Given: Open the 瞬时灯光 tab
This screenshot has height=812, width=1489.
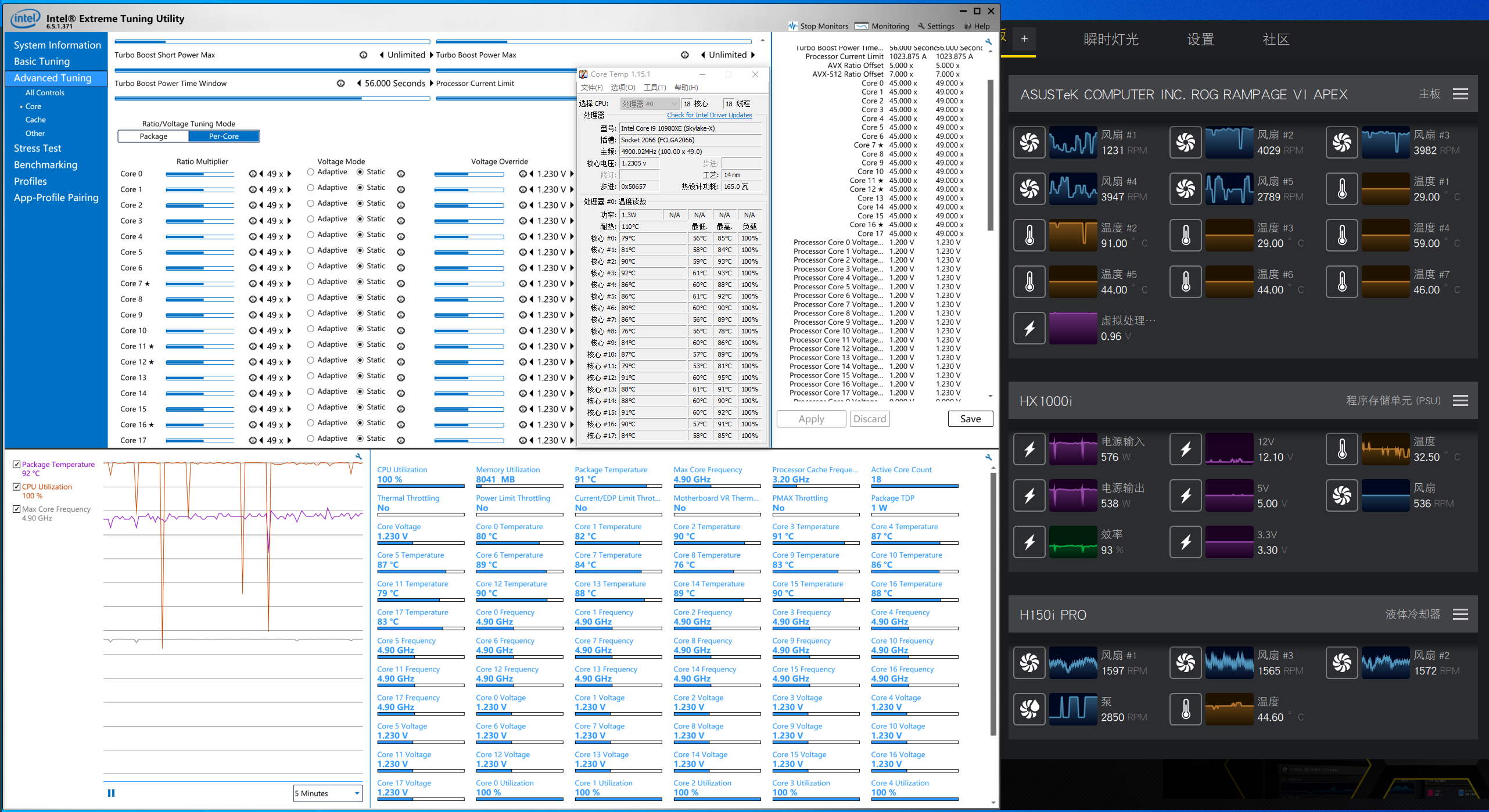Looking at the screenshot, I should click(x=1111, y=39).
